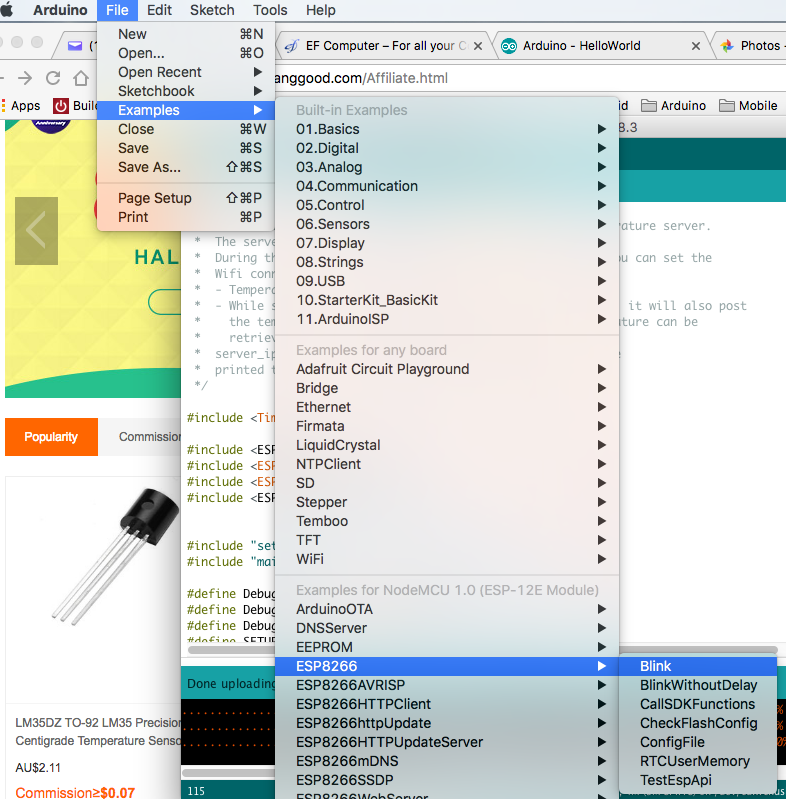The height and width of the screenshot is (799, 786).
Task: Select the RTCUserMemory example sketch
Action: coord(698,761)
